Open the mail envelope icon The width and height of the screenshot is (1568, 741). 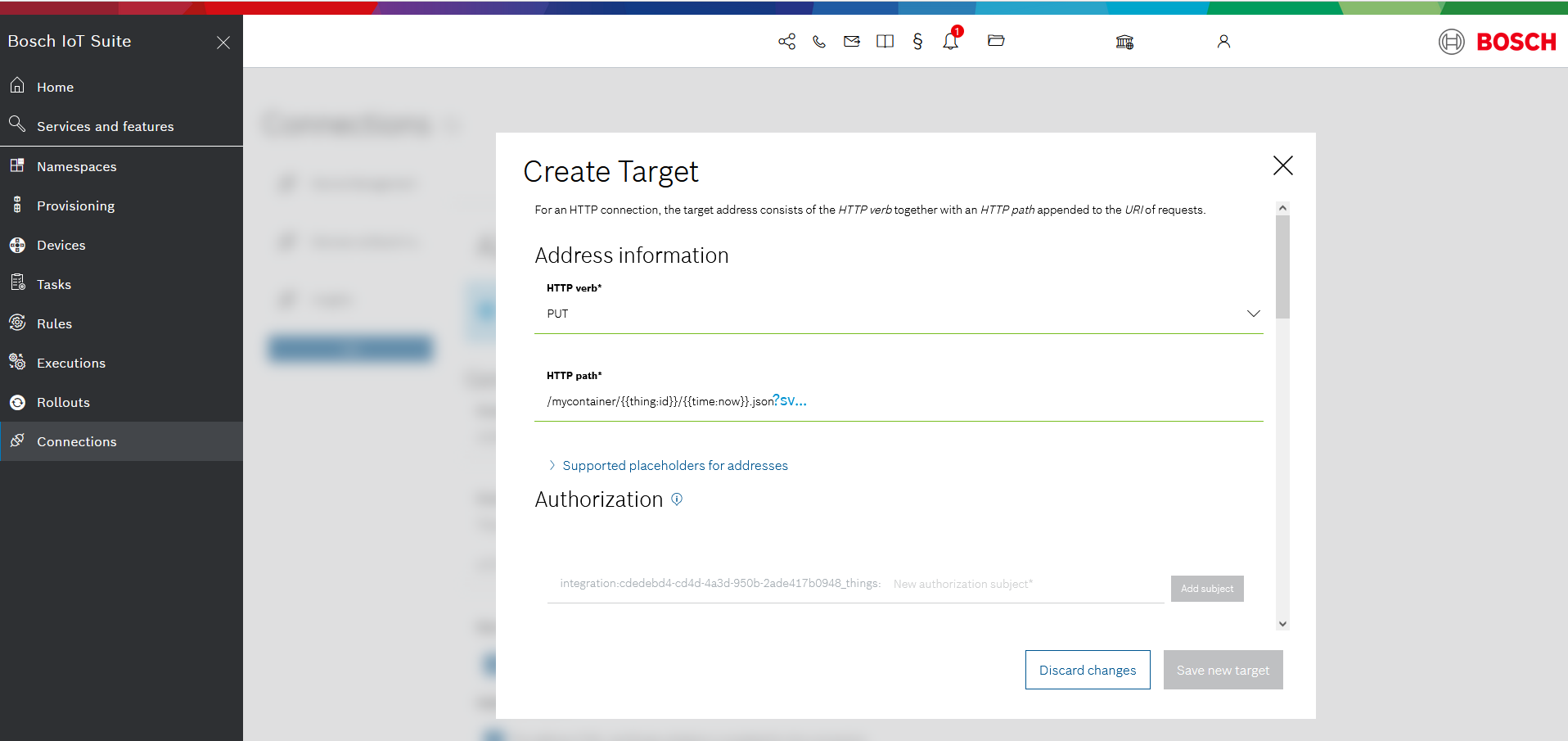pyautogui.click(x=852, y=41)
